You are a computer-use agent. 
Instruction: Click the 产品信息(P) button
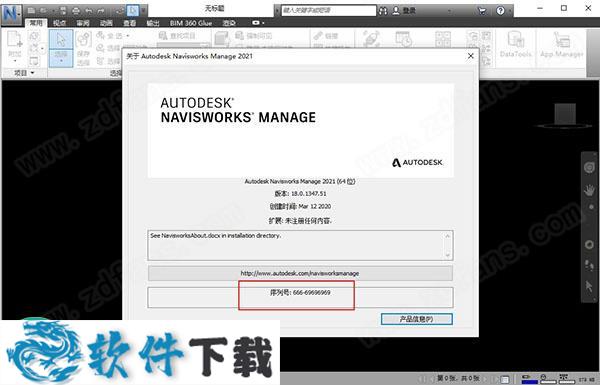[417, 319]
